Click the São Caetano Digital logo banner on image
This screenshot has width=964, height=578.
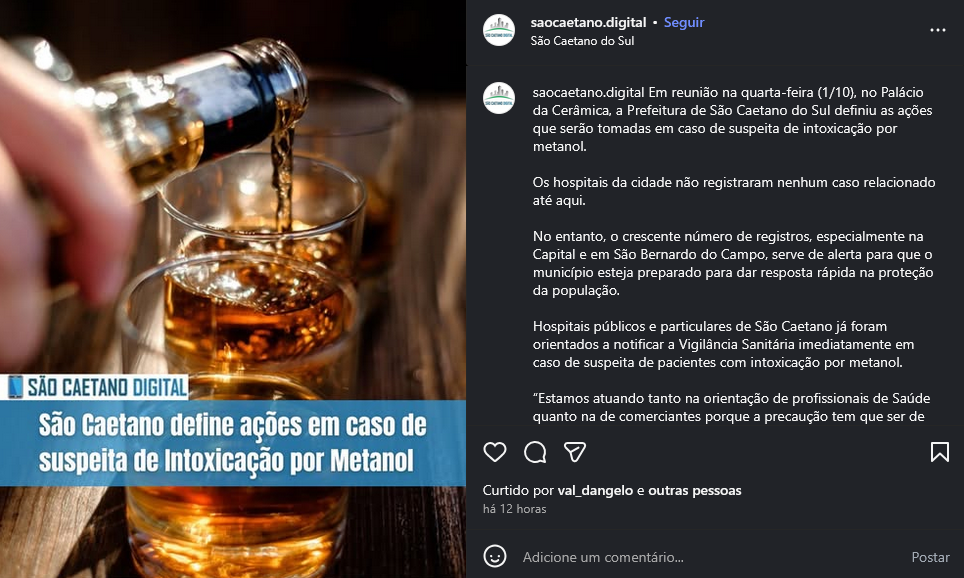pyautogui.click(x=95, y=387)
